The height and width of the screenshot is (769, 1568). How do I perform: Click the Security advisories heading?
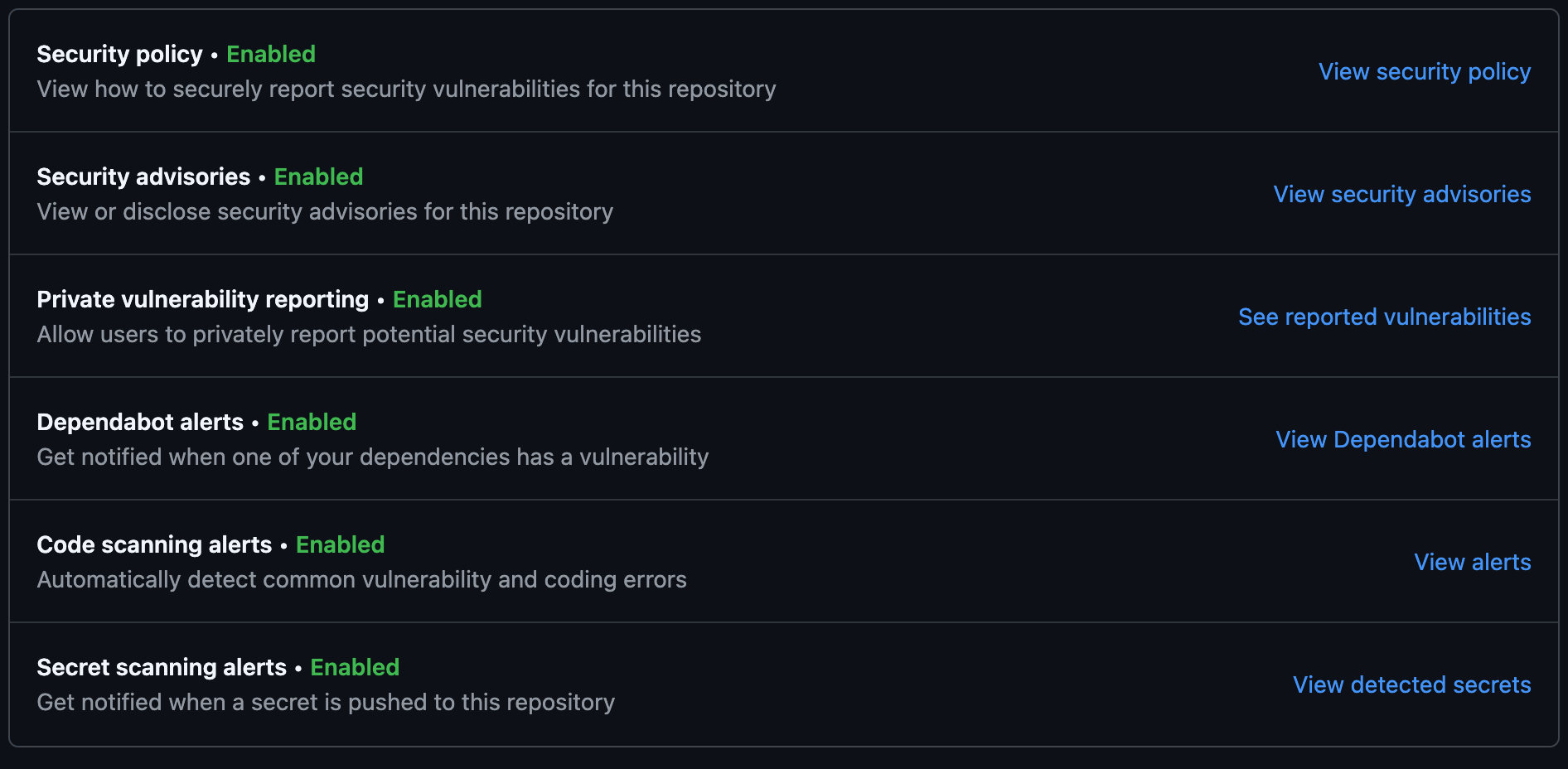click(143, 177)
